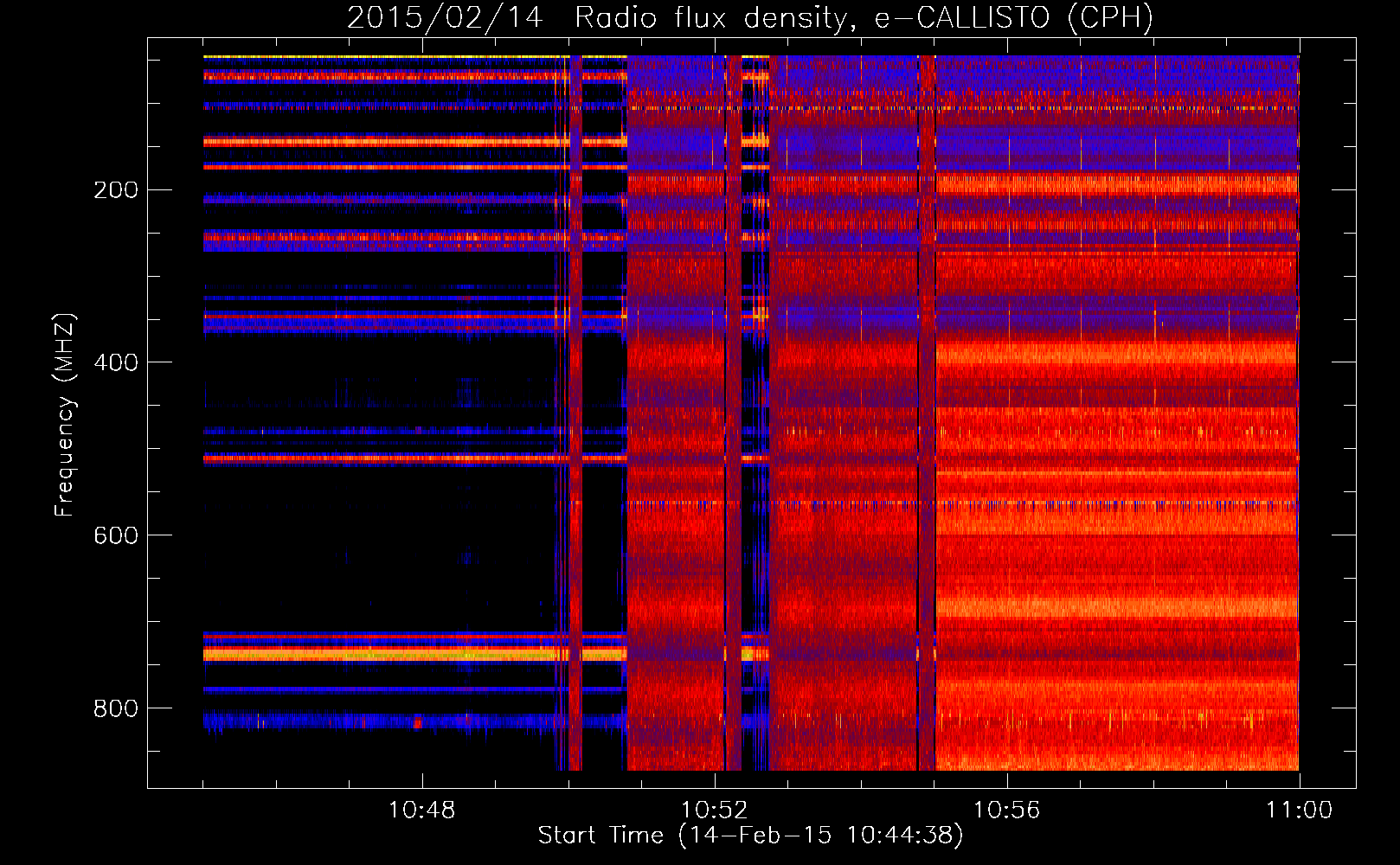Click the '600' frequency tick label
This screenshot has width=1400, height=865.
click(x=116, y=535)
